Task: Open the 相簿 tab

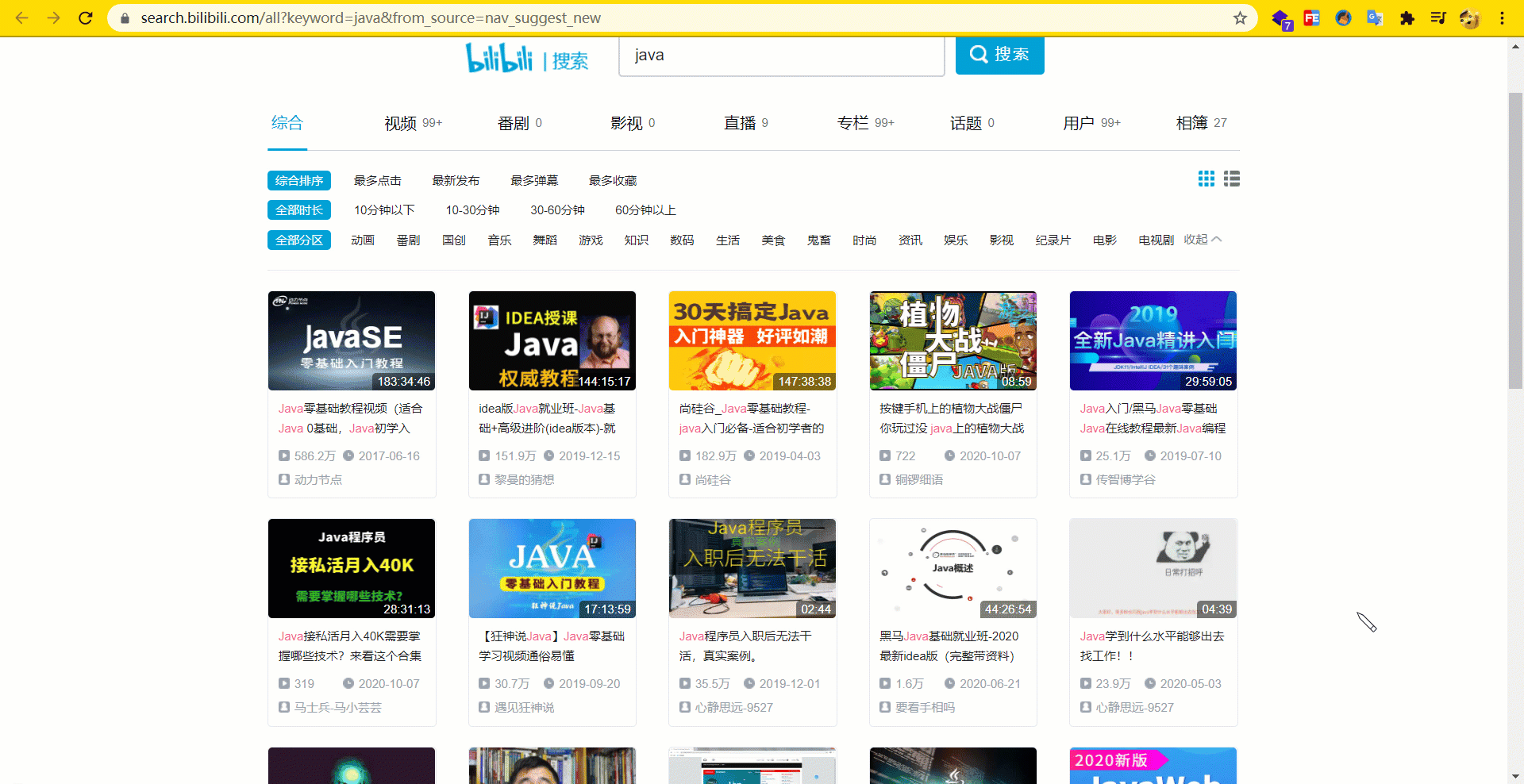Action: click(x=1202, y=123)
